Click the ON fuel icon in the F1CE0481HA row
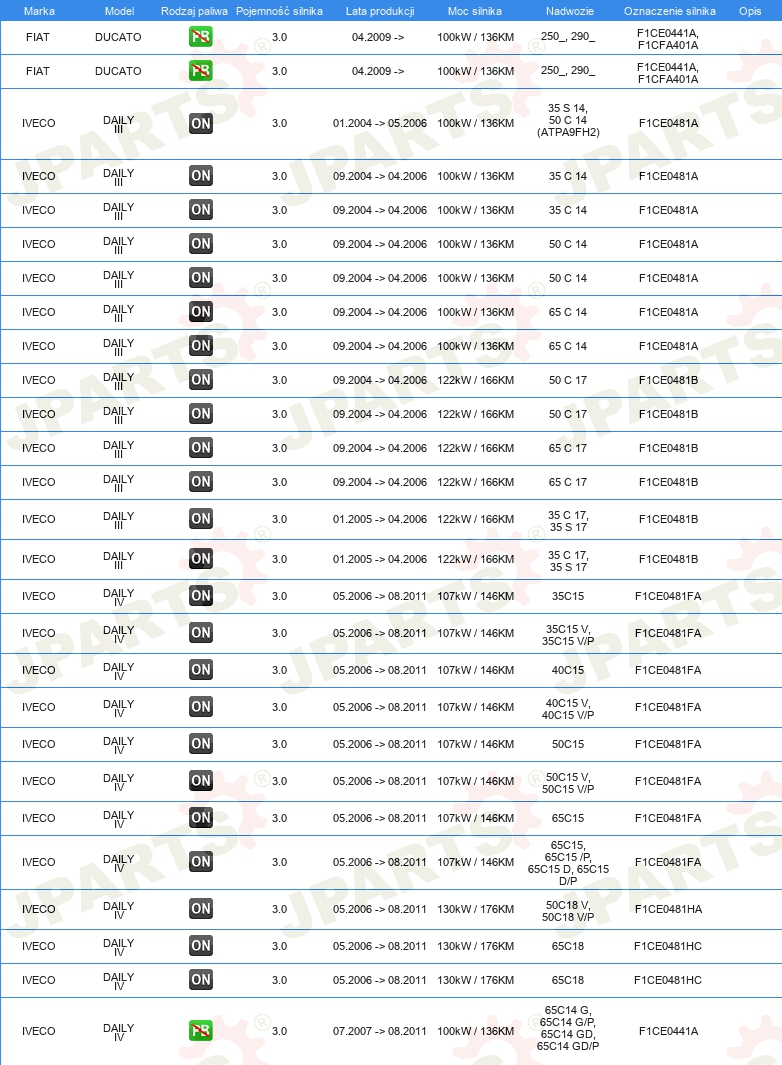Image resolution: width=782 pixels, height=1065 pixels. pos(200,909)
